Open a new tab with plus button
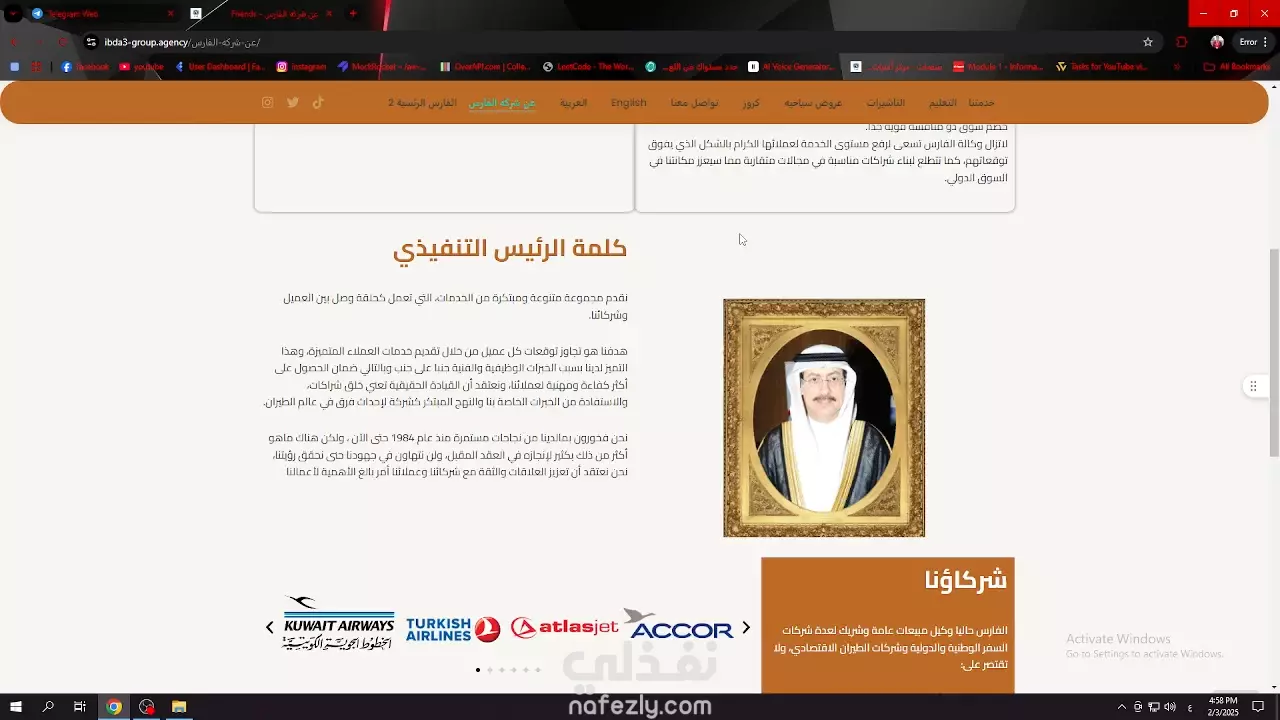Image resolution: width=1280 pixels, height=720 pixels. [x=352, y=13]
